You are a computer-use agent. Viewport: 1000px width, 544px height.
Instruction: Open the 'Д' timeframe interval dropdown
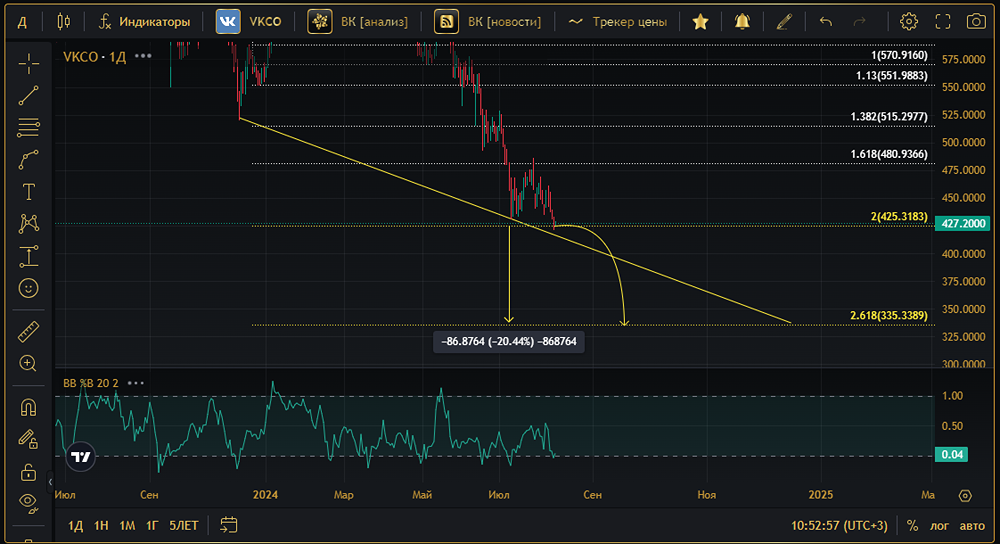[x=21, y=21]
